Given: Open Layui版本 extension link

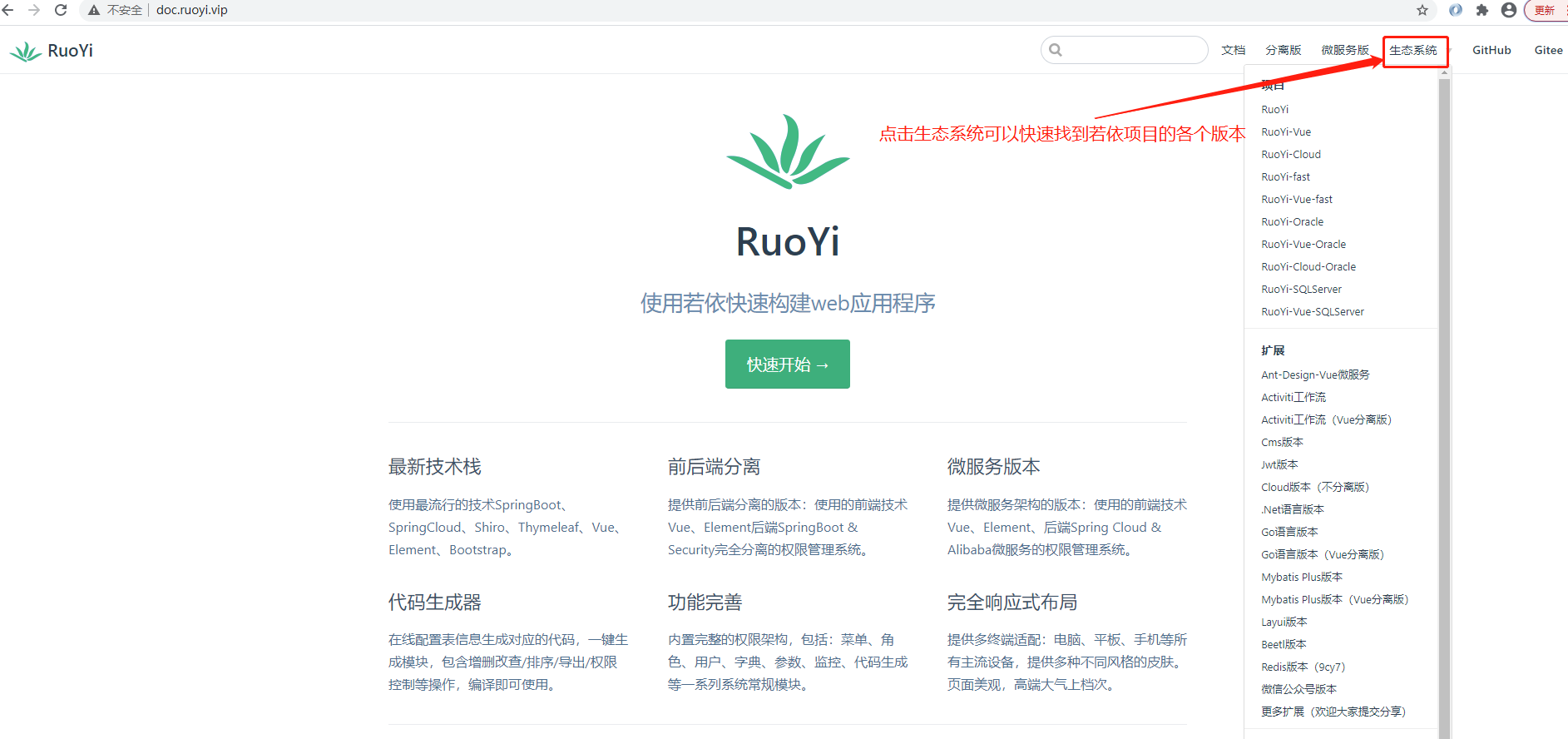Looking at the screenshot, I should (x=1284, y=622).
